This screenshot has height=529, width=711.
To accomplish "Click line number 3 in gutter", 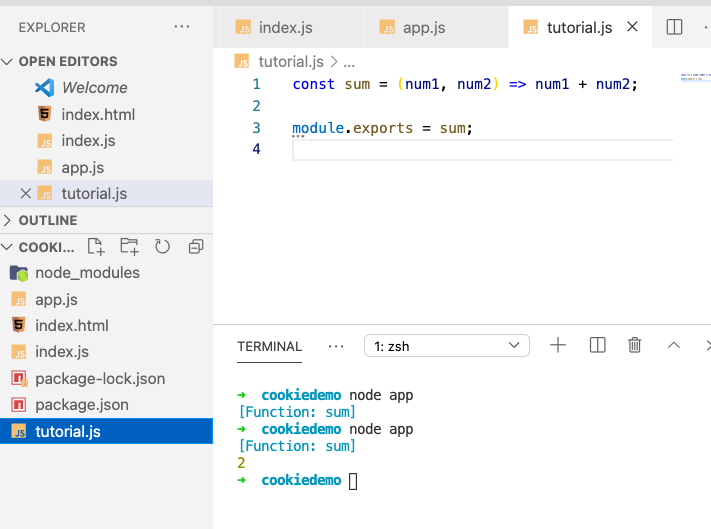I will click(x=256, y=128).
